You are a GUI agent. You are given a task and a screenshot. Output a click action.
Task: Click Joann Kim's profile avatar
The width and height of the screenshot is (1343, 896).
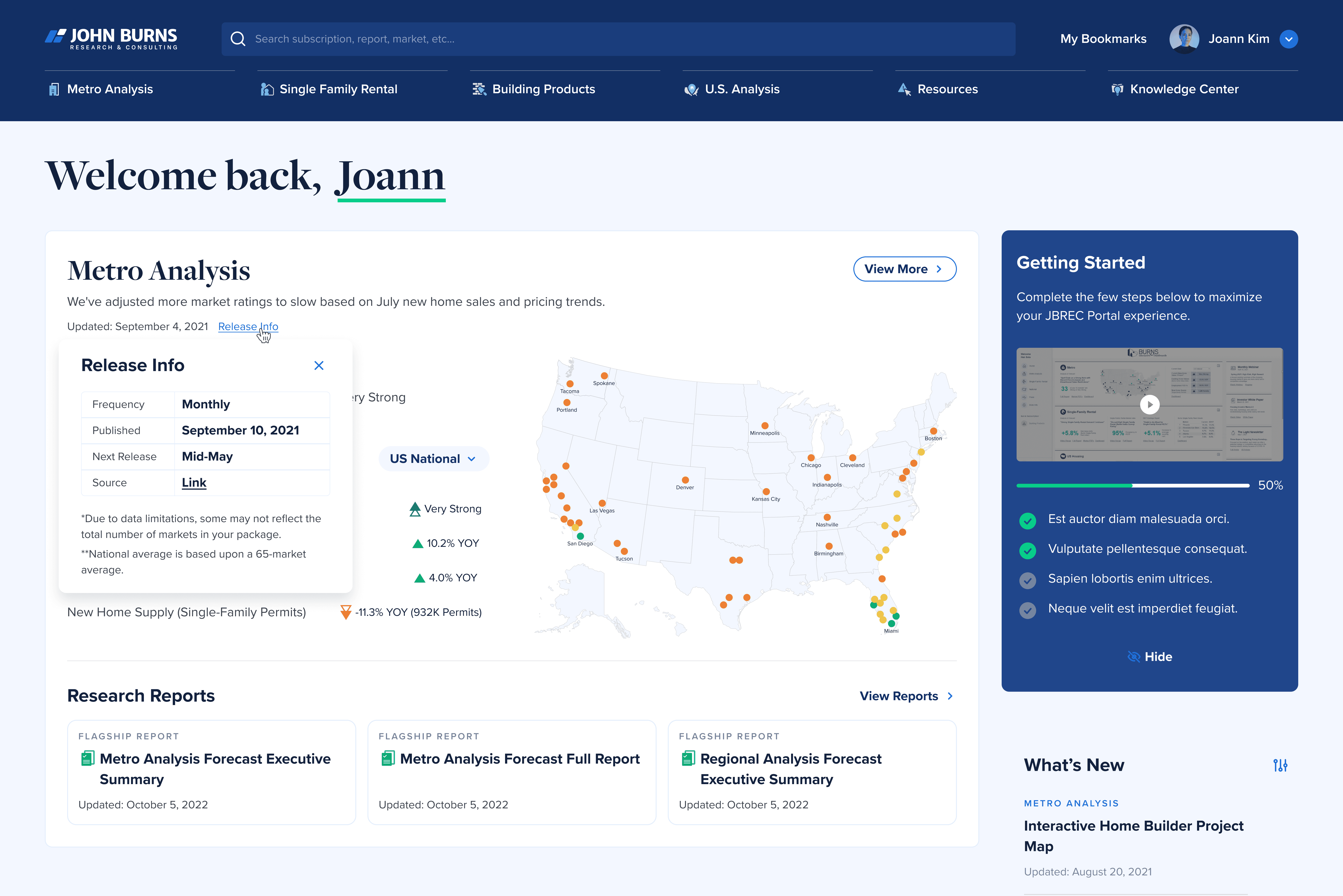1184,39
